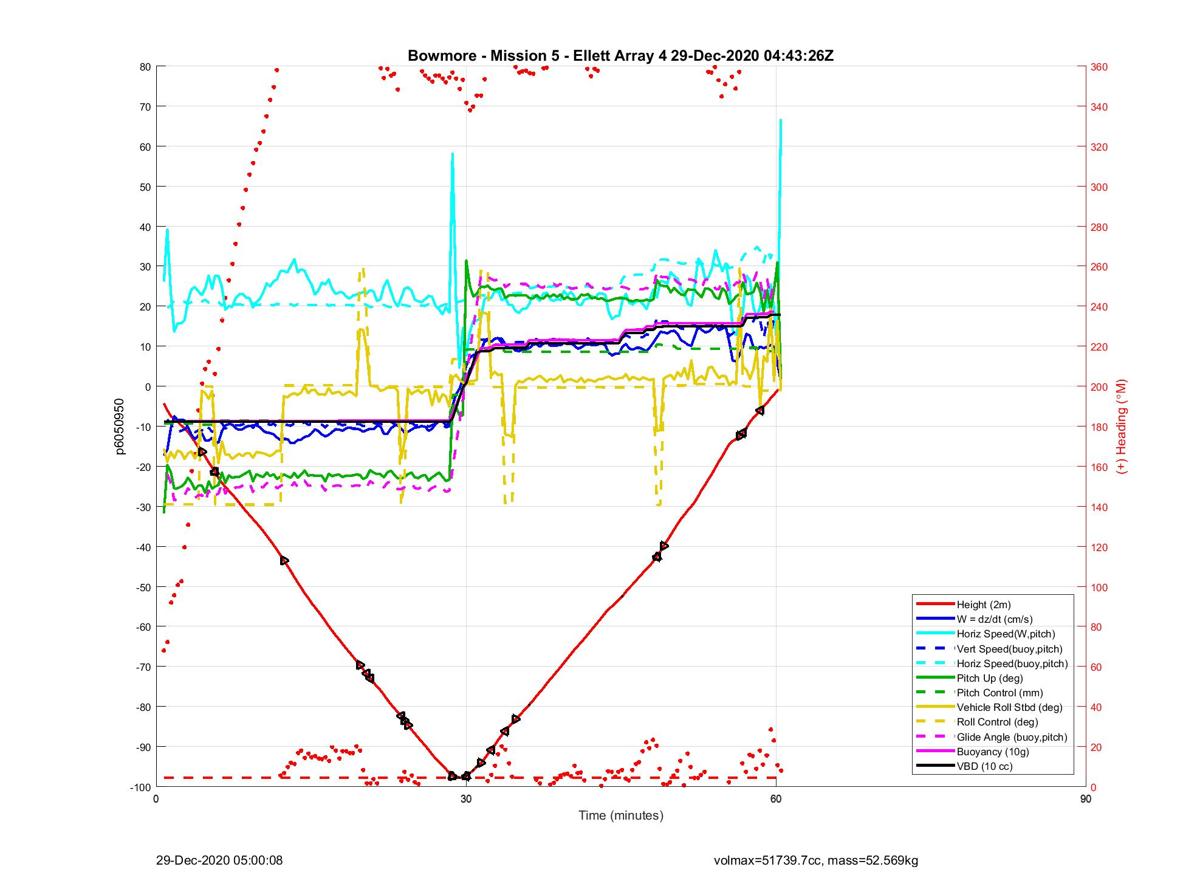
Task: Select the "Pitch Control (mm)" legend entry
Action: coord(1001,693)
